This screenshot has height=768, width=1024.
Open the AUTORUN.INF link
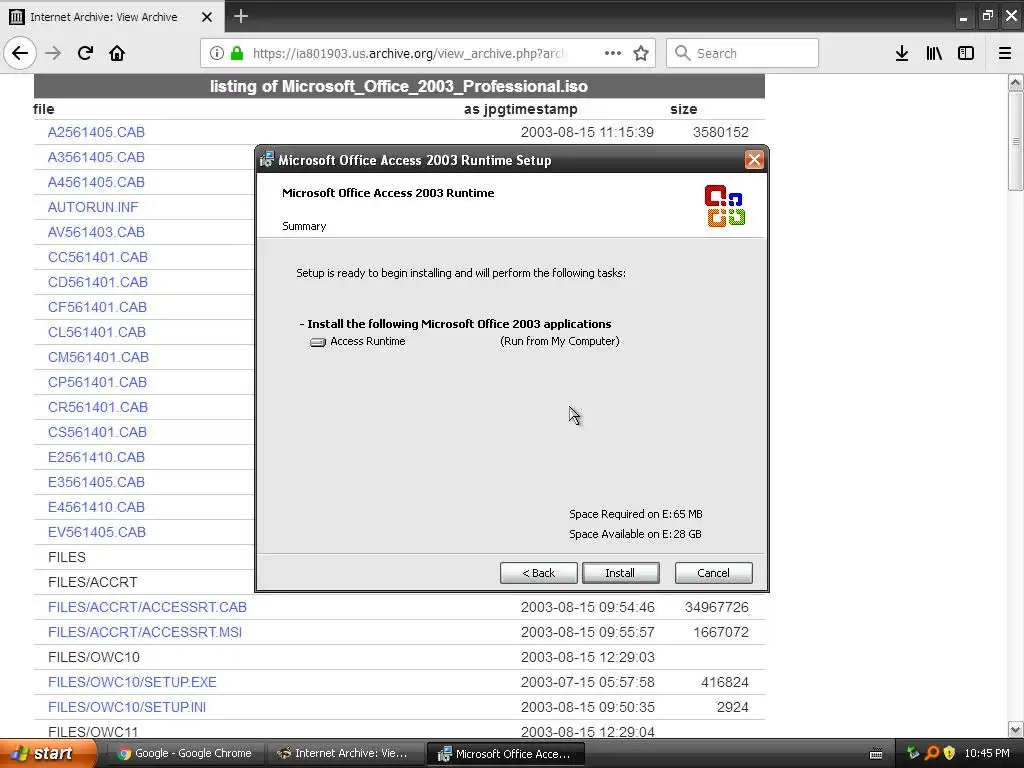pos(93,207)
